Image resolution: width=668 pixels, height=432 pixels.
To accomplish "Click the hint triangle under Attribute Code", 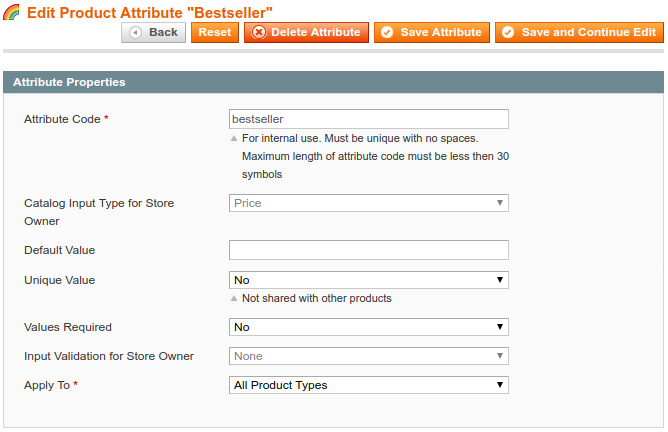I will 234,139.
